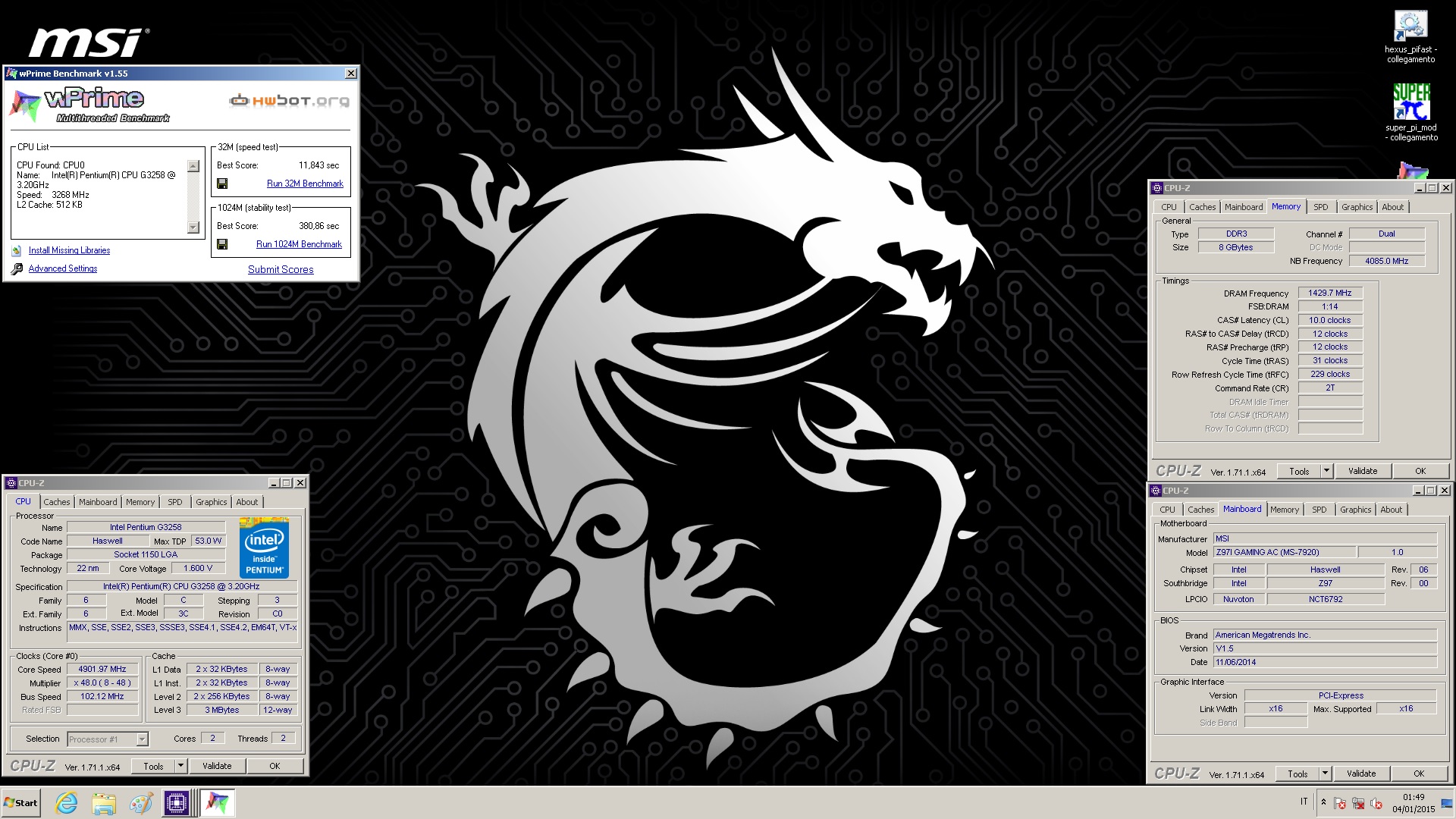Click Validate in CPU-Z Memory window
The width and height of the screenshot is (1456, 819).
point(1363,471)
